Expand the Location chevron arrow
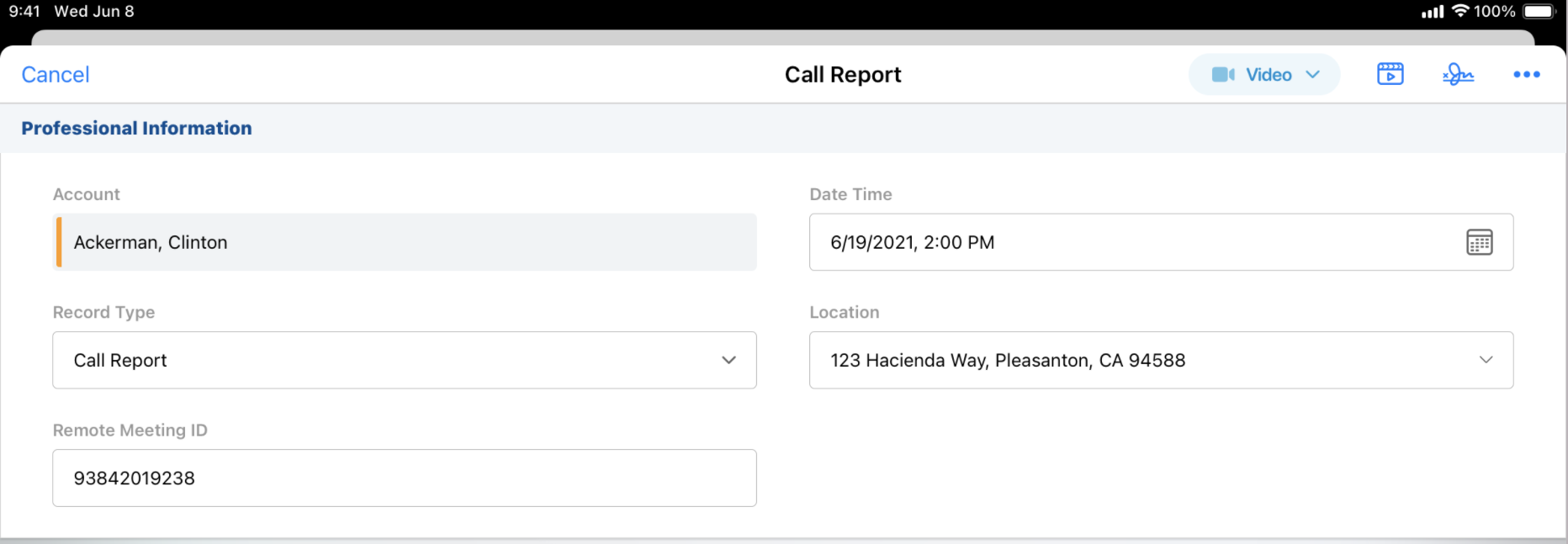This screenshot has width=1568, height=544. click(x=1486, y=361)
